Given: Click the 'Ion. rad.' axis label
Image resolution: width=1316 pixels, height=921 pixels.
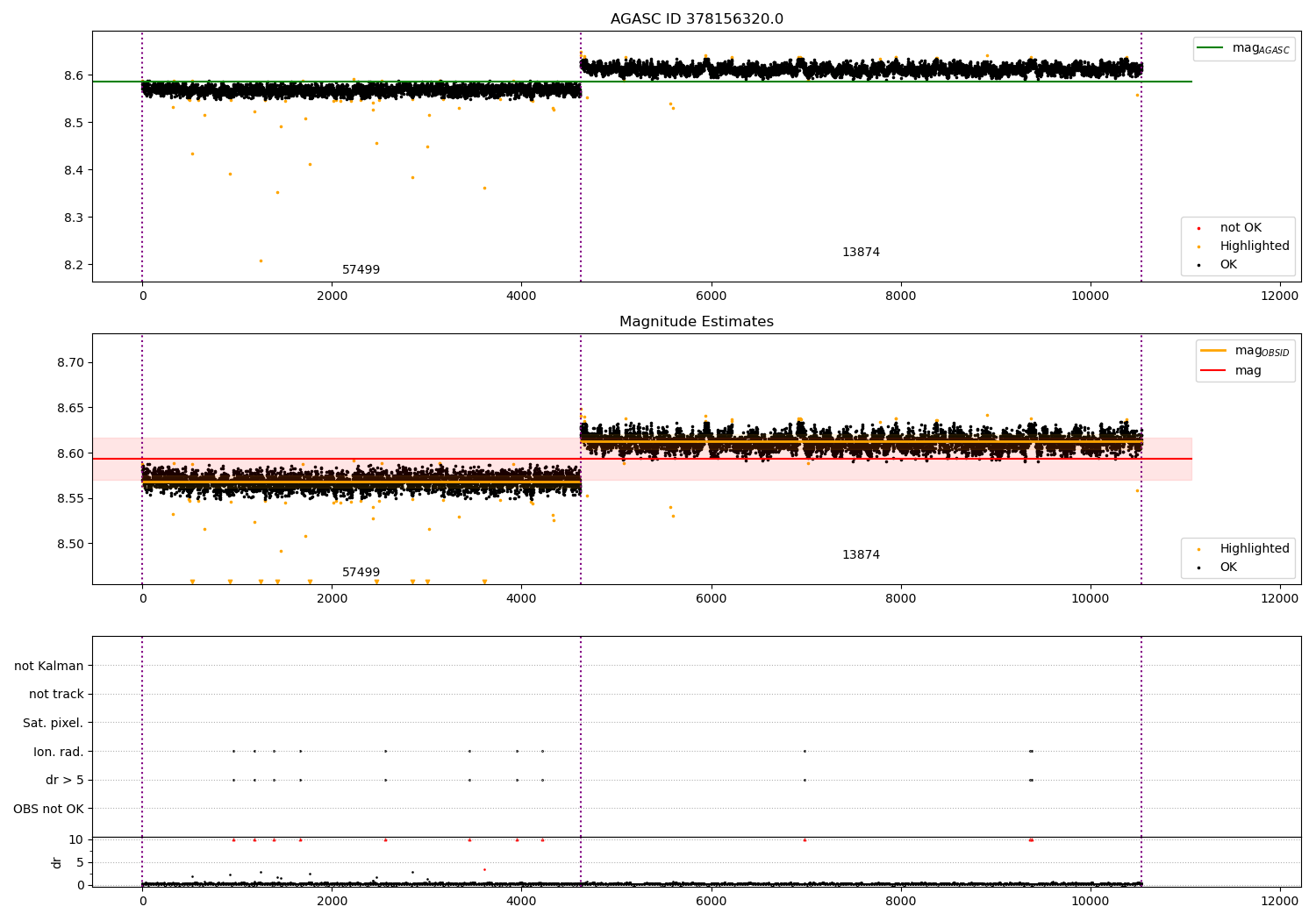Looking at the screenshot, I should click(x=59, y=752).
